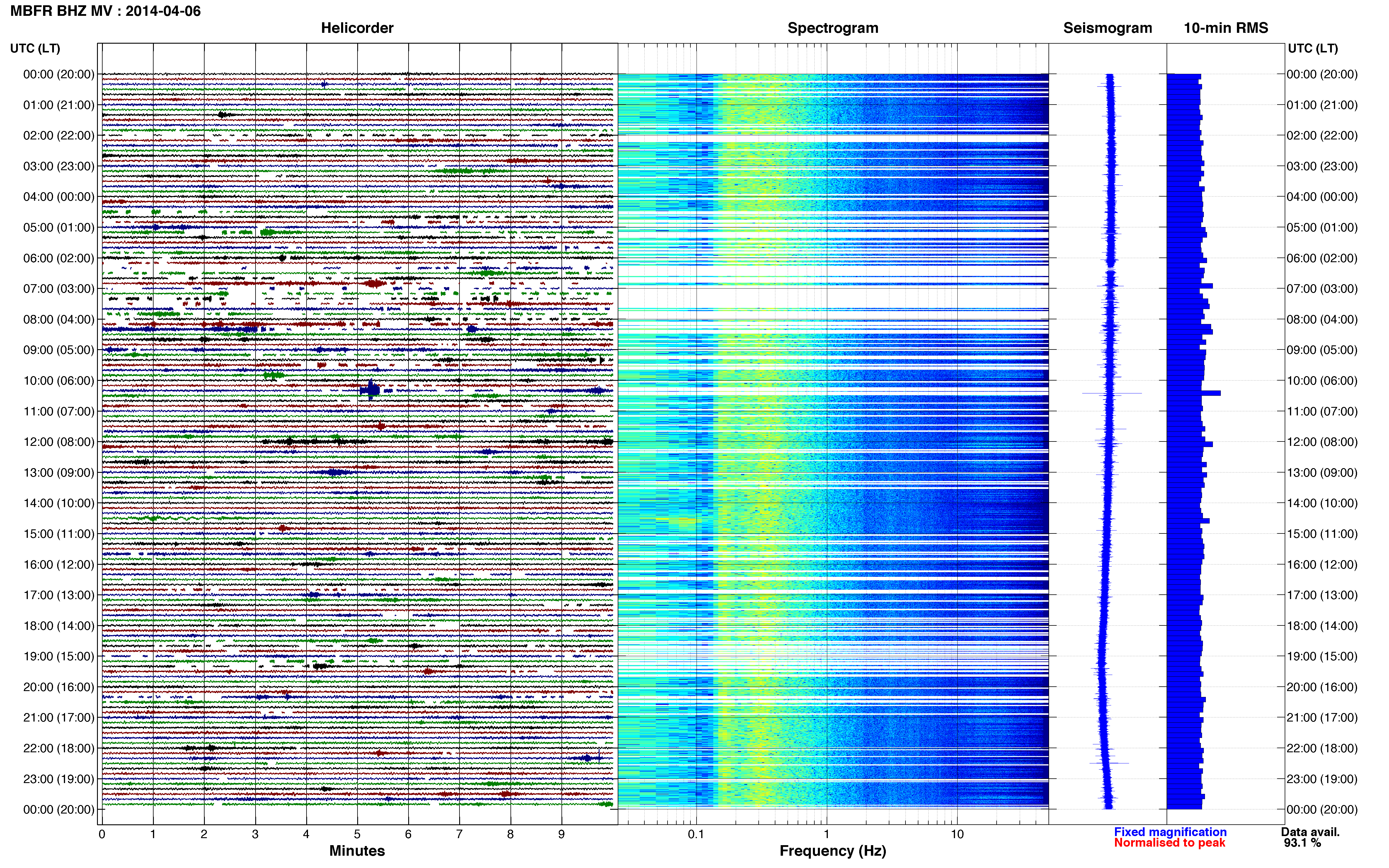
Task: Click the '9' tick on the Minutes axis
Action: (561, 834)
